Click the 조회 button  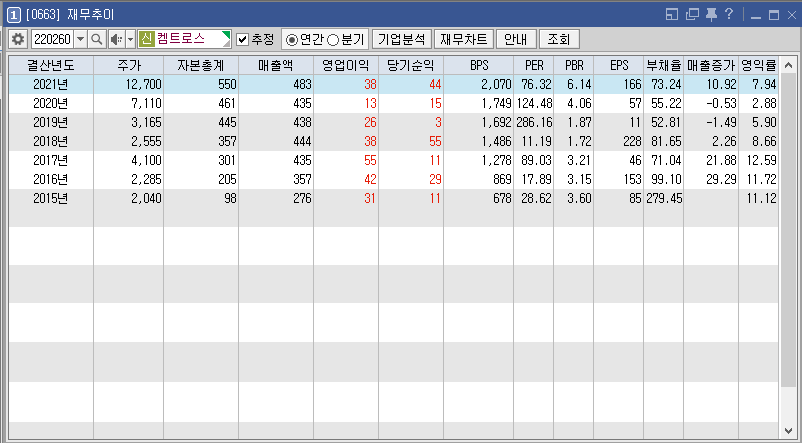[x=559, y=39]
